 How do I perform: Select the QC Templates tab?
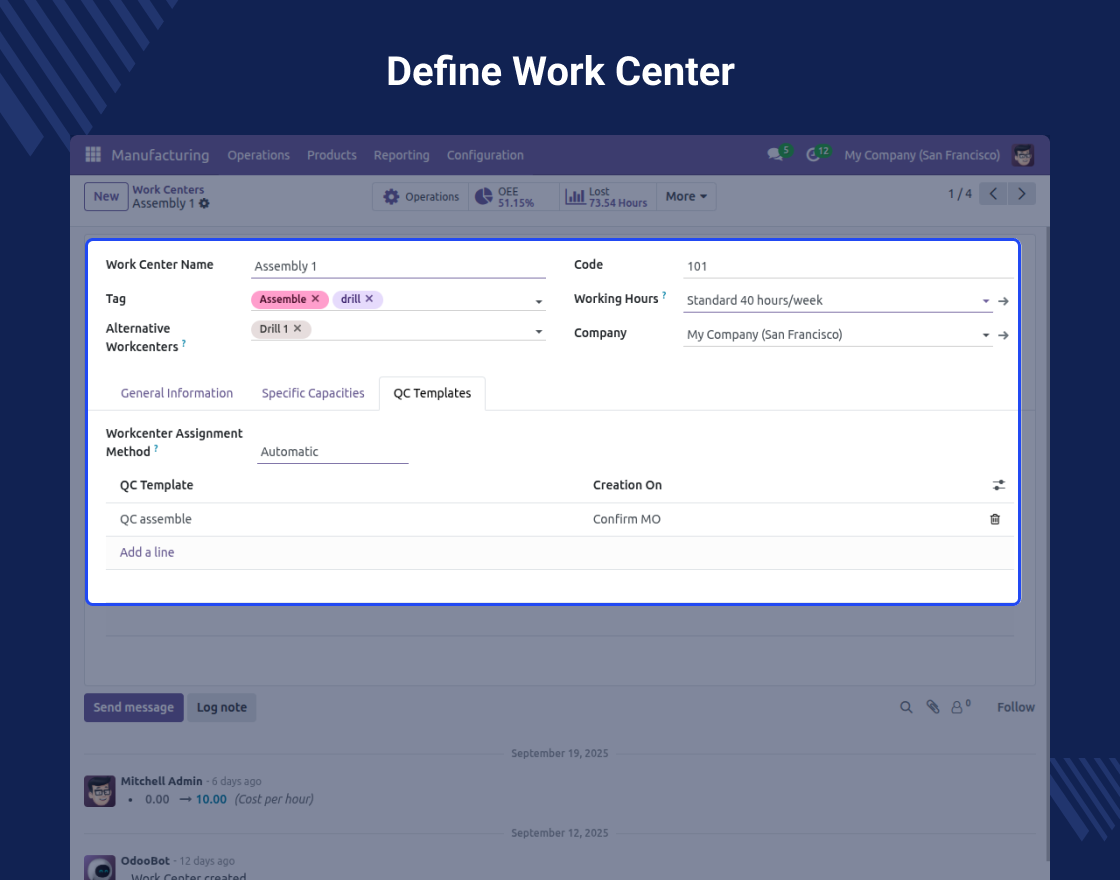[x=432, y=393]
